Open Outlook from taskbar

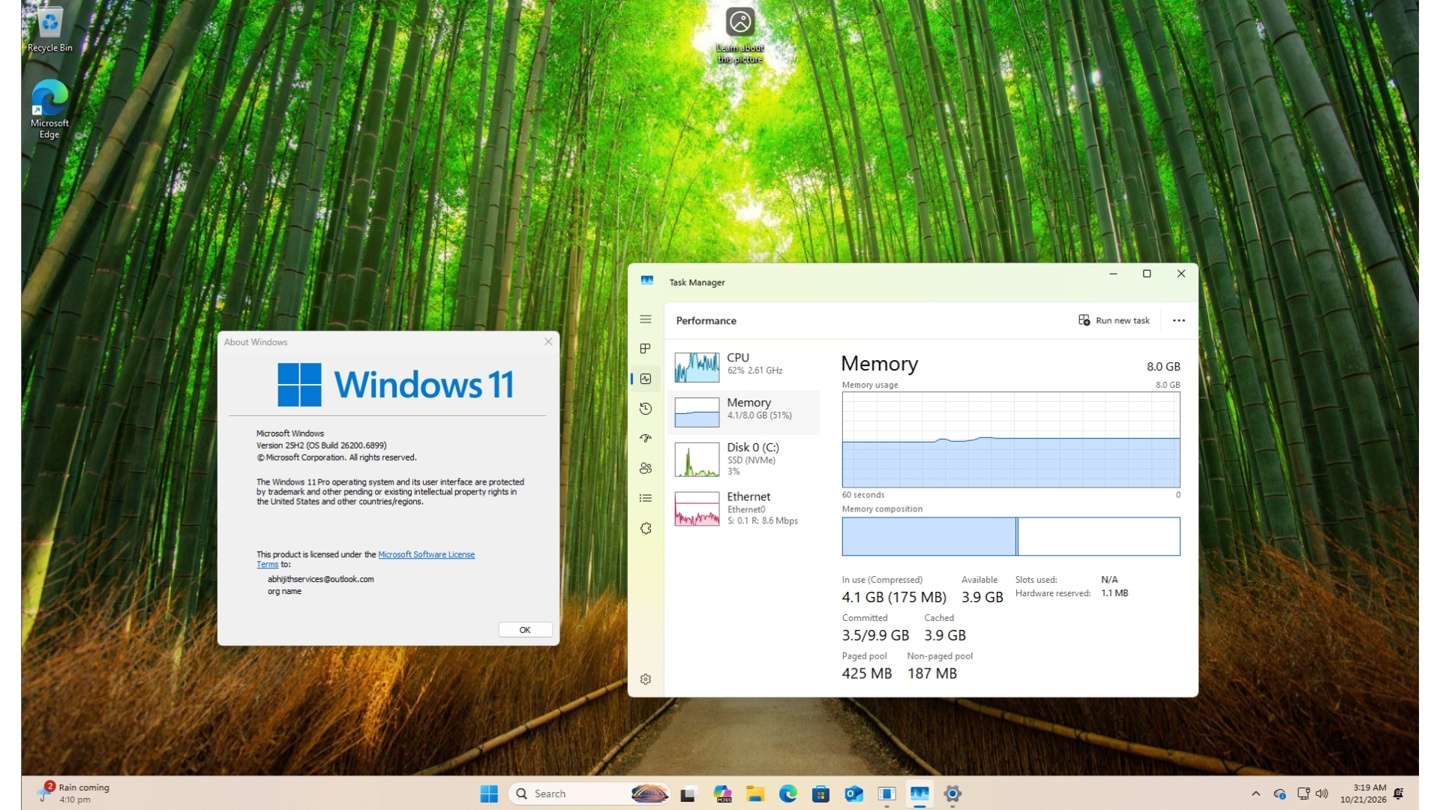(854, 794)
